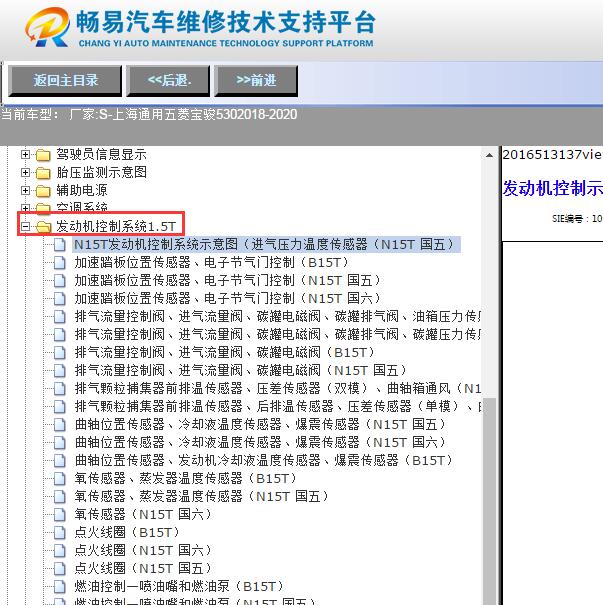
Task: Open 排气流量控制阀、碳罐电磁阀 (N15T 国五)
Action: click(x=241, y=370)
